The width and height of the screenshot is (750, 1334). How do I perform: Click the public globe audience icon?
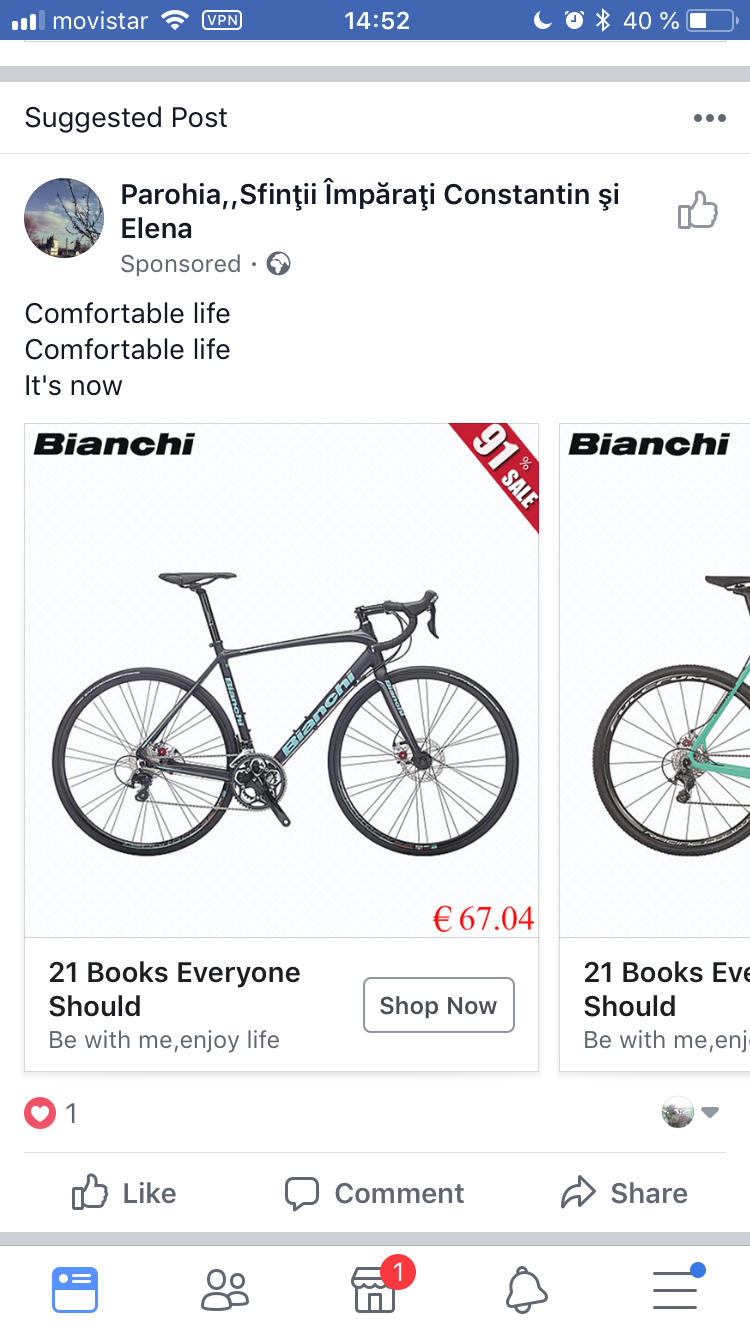pos(279,264)
